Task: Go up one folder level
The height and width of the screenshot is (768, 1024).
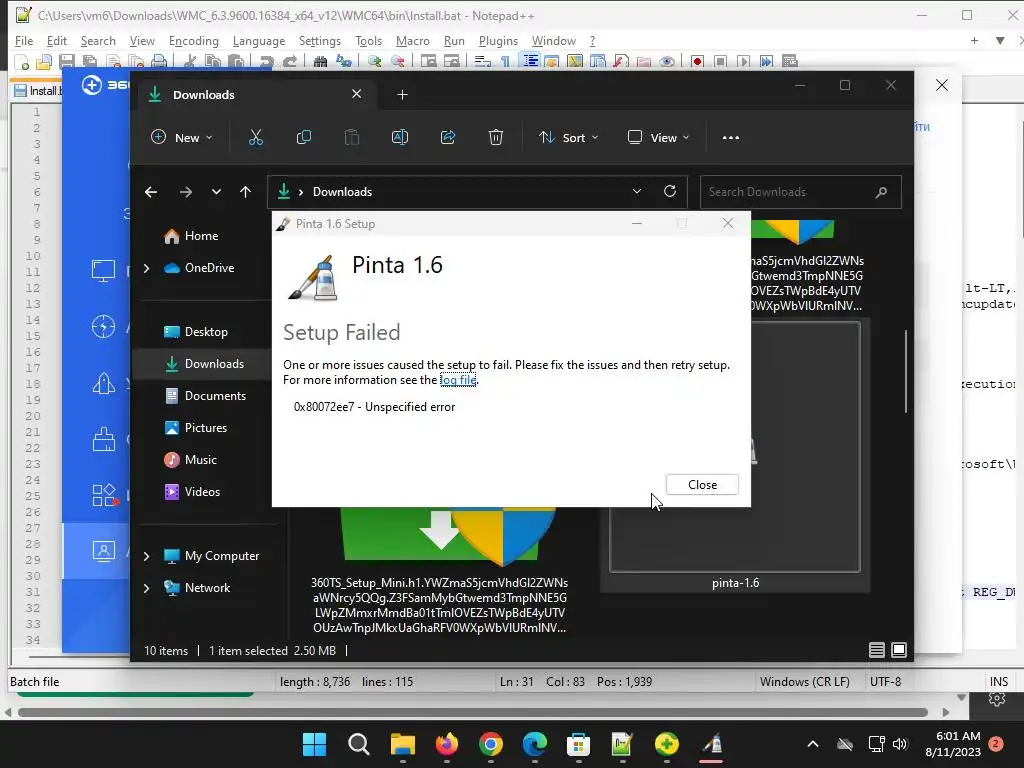Action: point(246,192)
